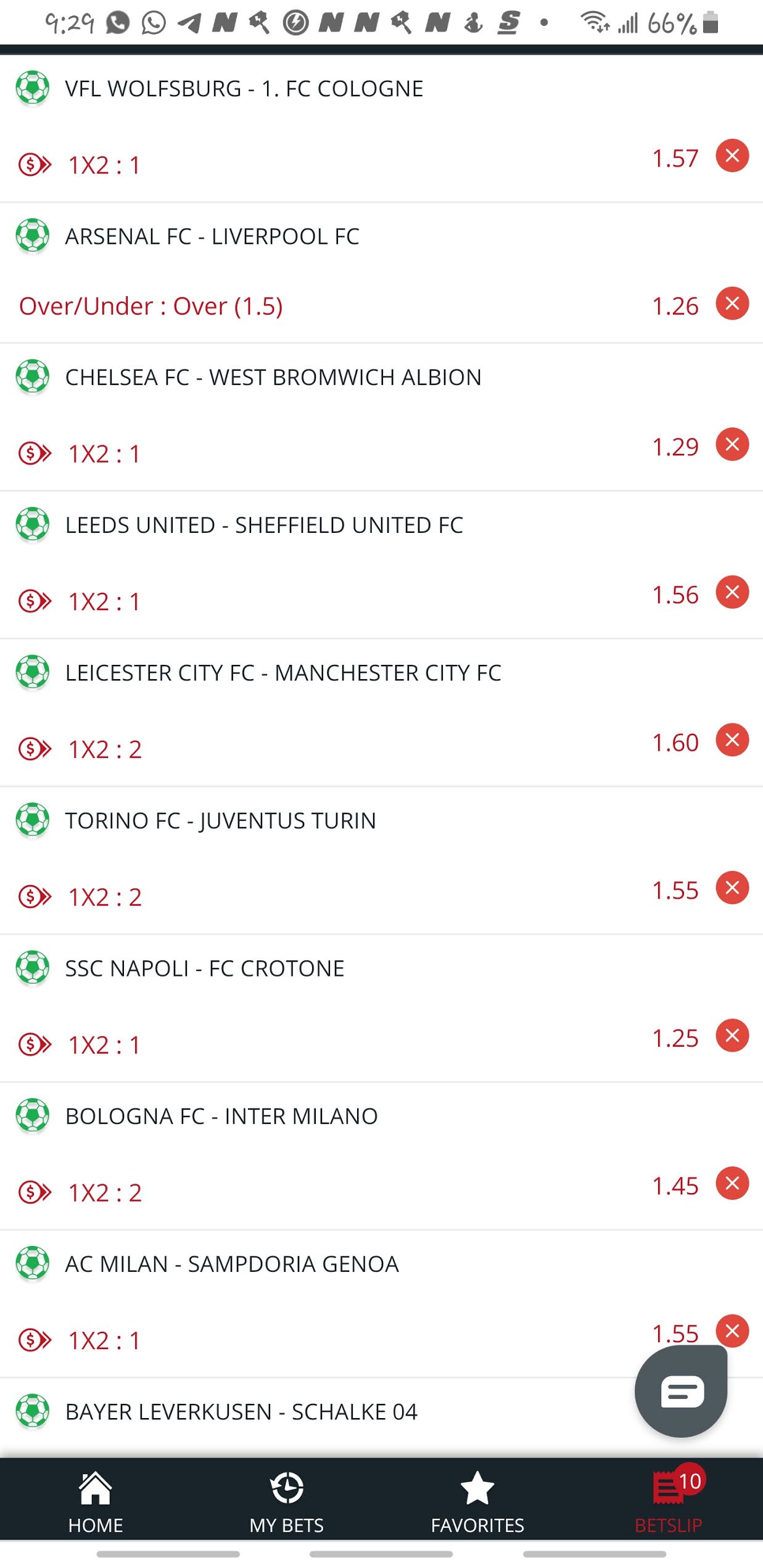Tap cashout icon on Chelsea 1X2 selection

point(35,453)
